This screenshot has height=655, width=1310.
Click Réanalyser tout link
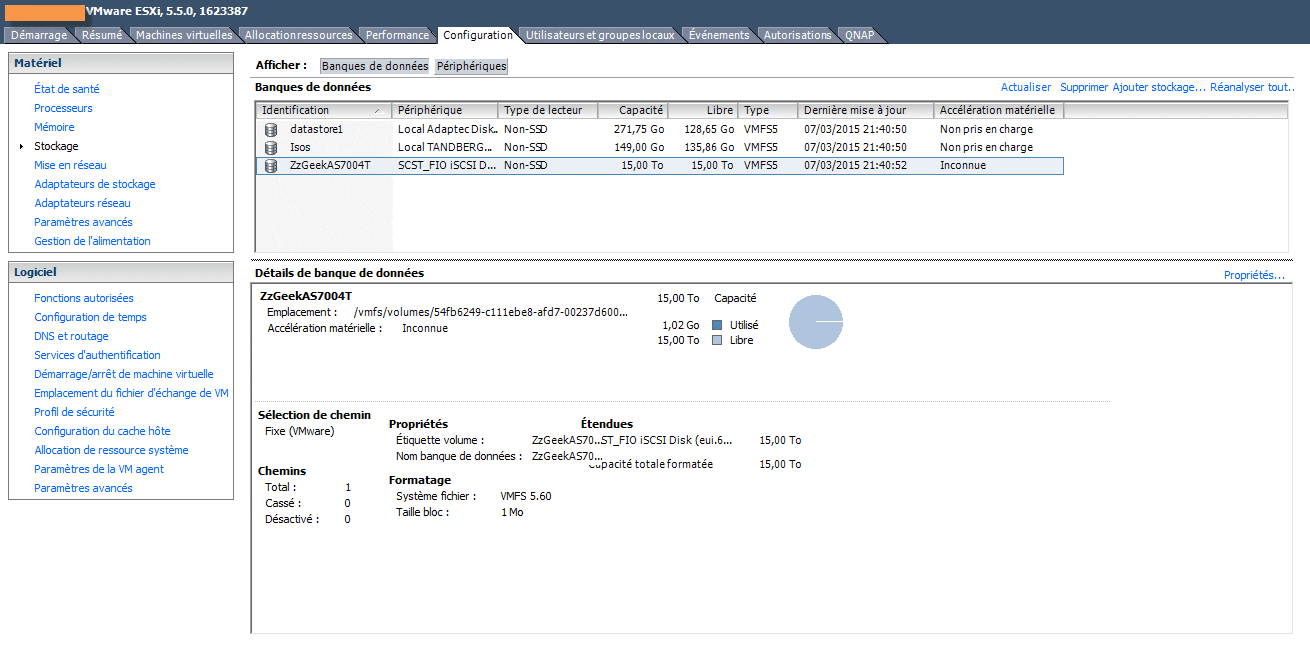[1253, 87]
